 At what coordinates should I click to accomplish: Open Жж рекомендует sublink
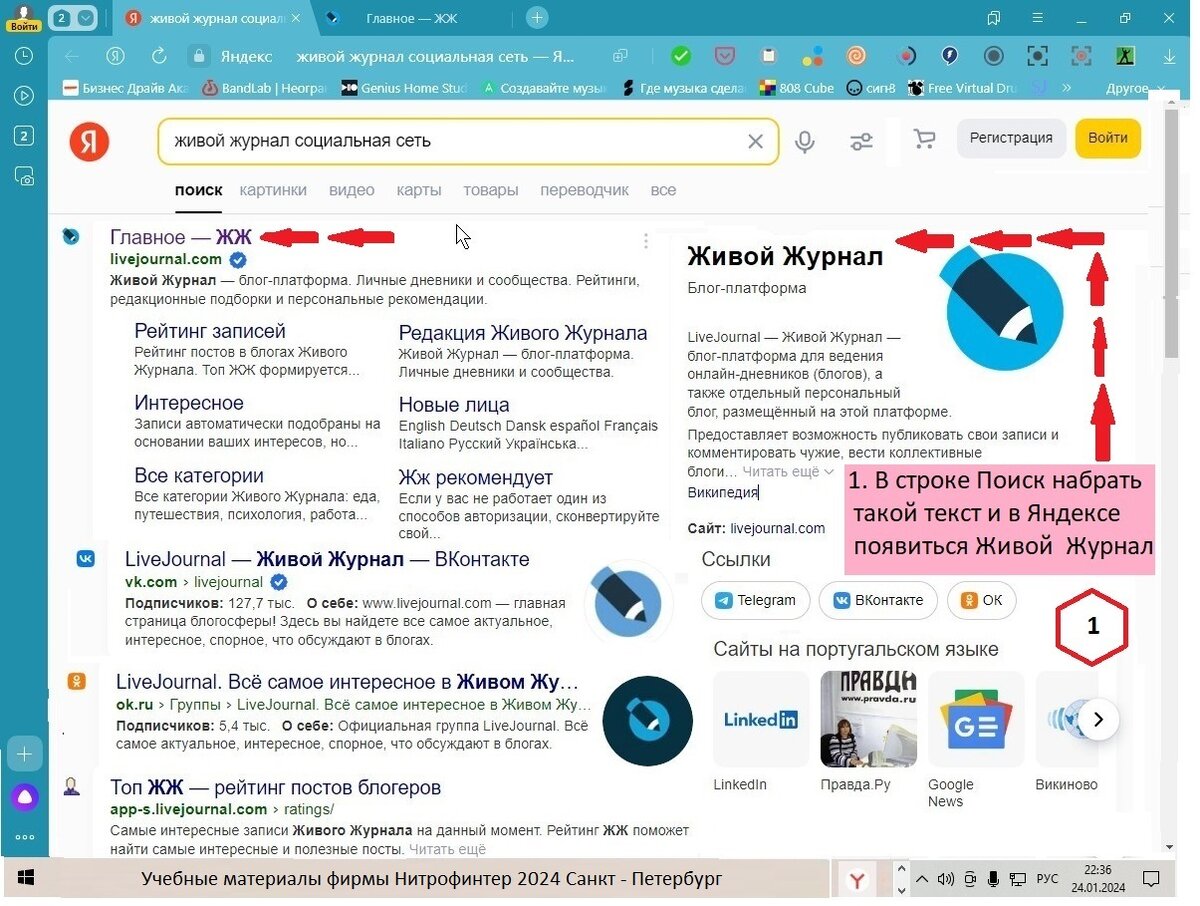(x=475, y=478)
